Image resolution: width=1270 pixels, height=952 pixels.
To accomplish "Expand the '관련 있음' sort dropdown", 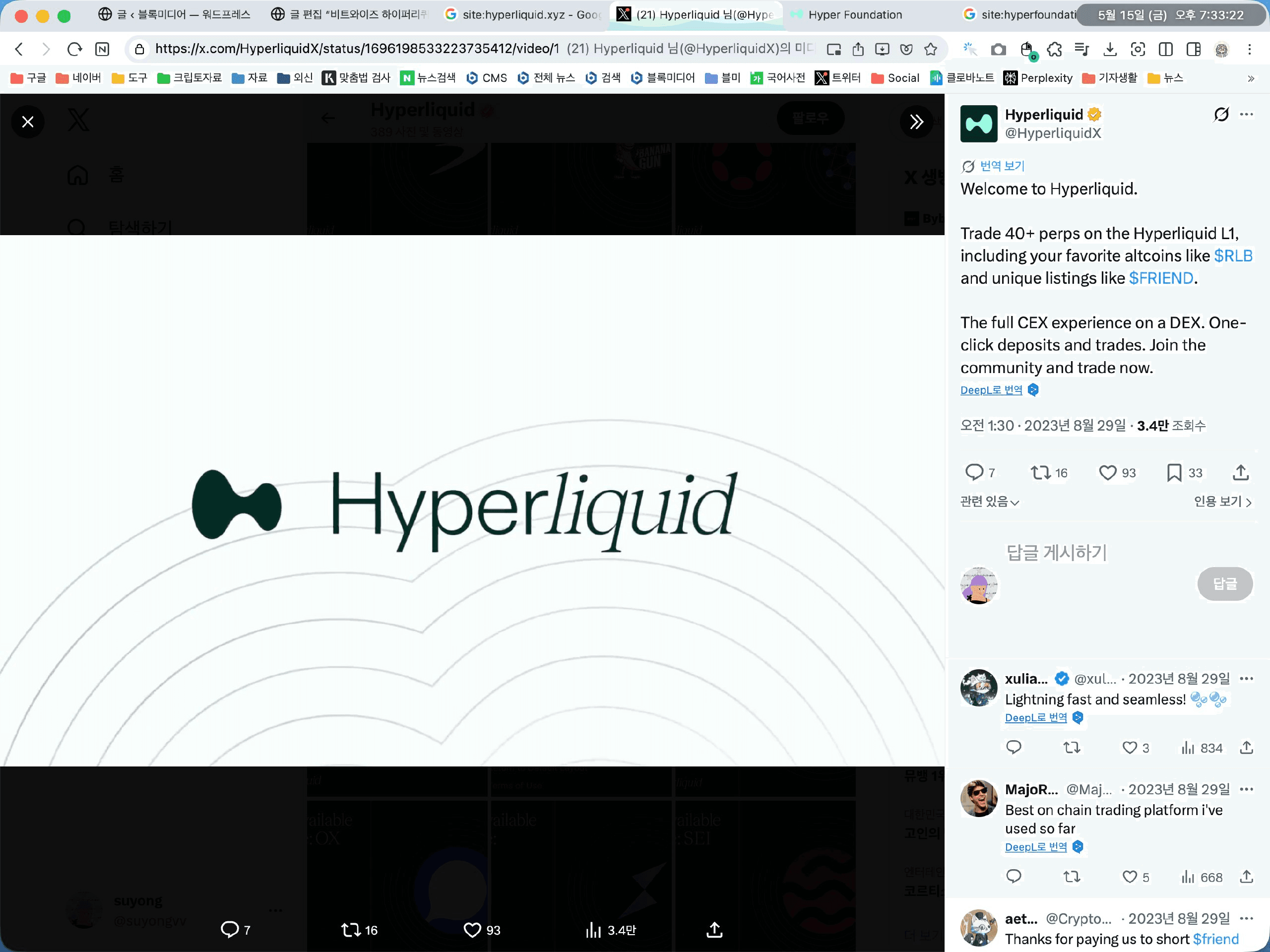I will point(990,501).
